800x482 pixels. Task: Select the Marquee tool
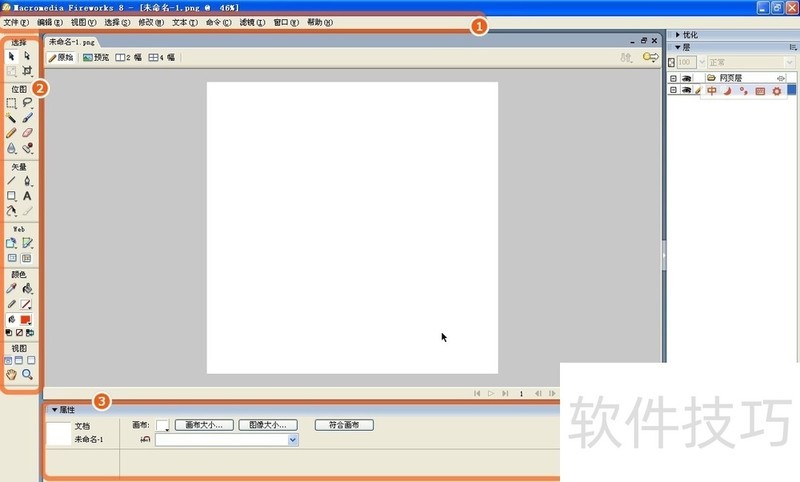[x=11, y=103]
